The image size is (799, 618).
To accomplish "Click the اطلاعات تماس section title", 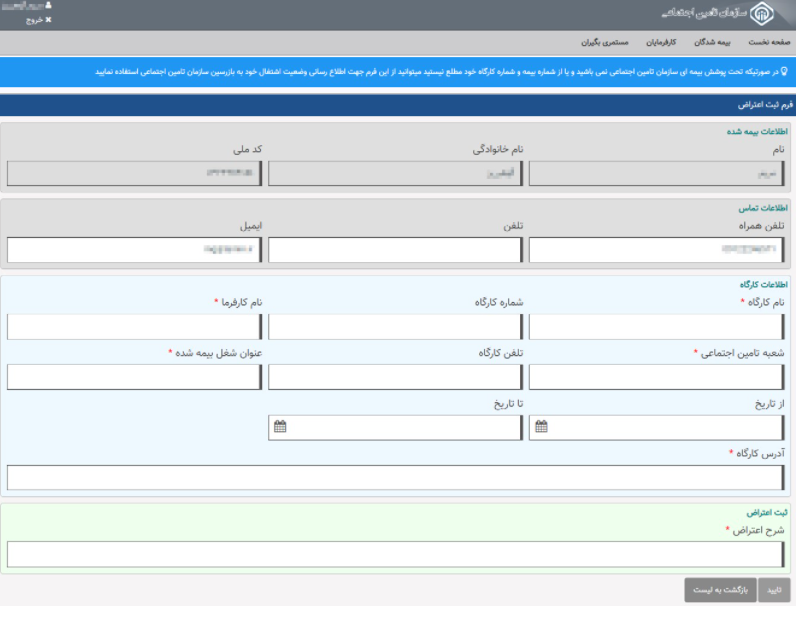I will tap(763, 208).
